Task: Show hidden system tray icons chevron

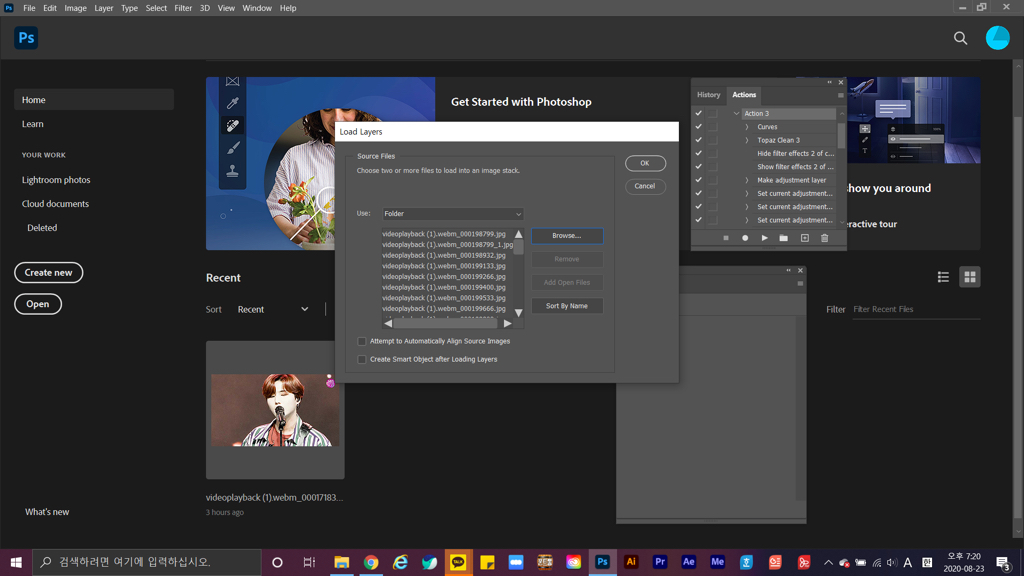Action: (828, 562)
